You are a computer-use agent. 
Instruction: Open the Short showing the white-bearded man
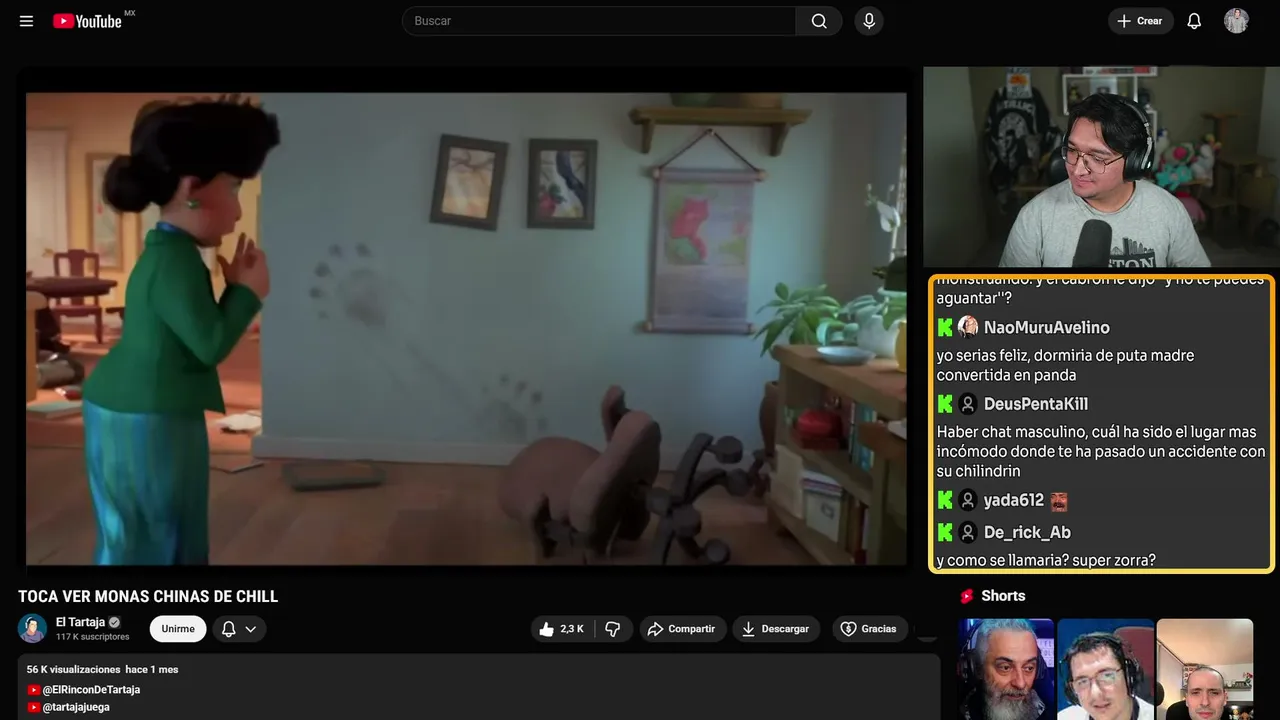coord(1006,669)
